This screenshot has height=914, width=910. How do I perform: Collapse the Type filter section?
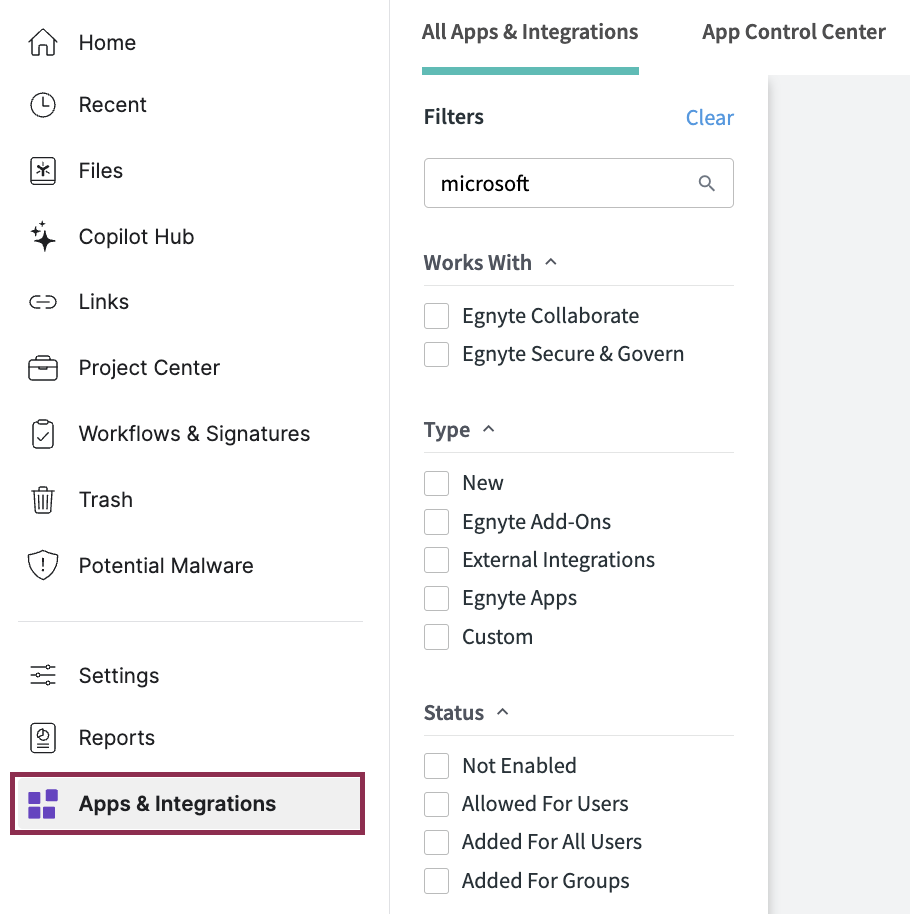click(488, 430)
